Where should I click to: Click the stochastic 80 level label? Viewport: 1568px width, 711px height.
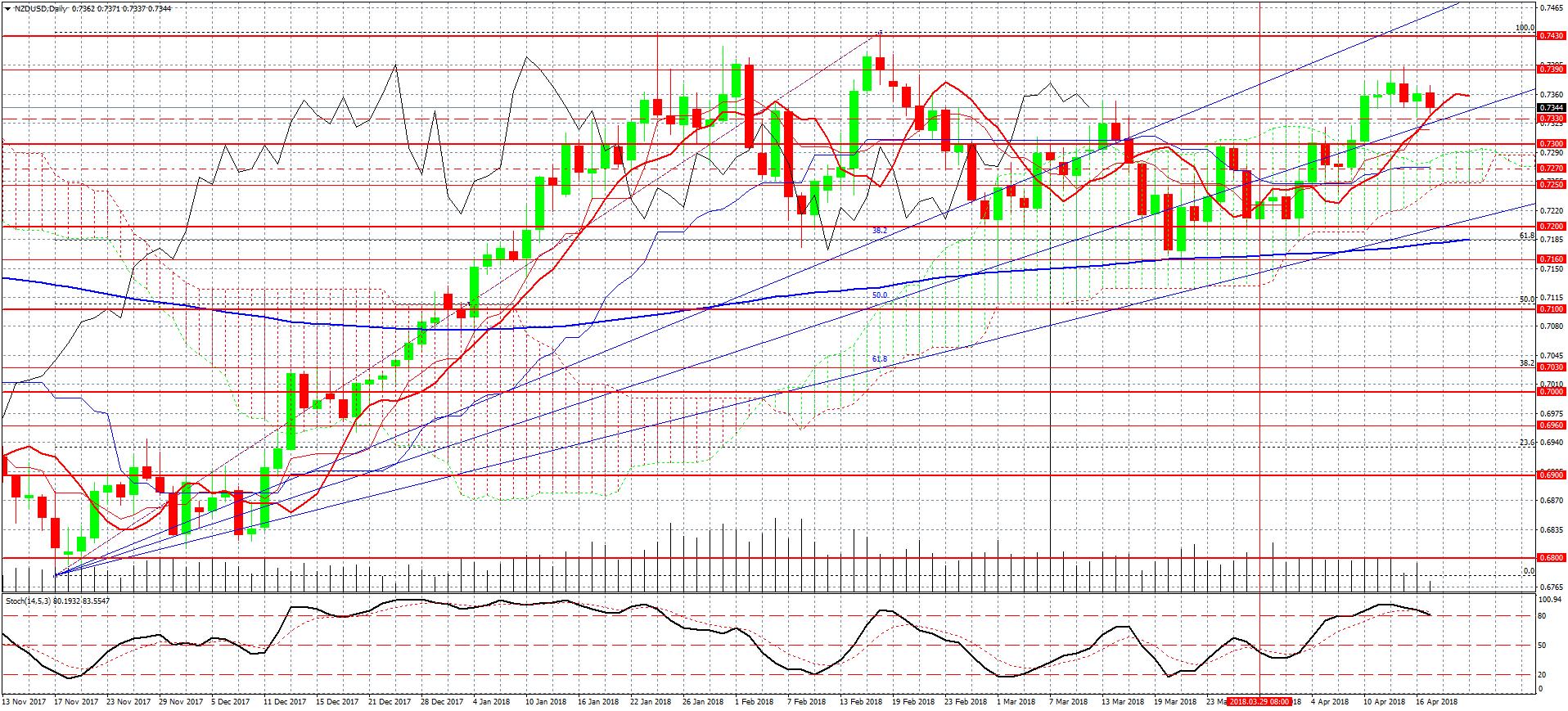coord(1543,615)
